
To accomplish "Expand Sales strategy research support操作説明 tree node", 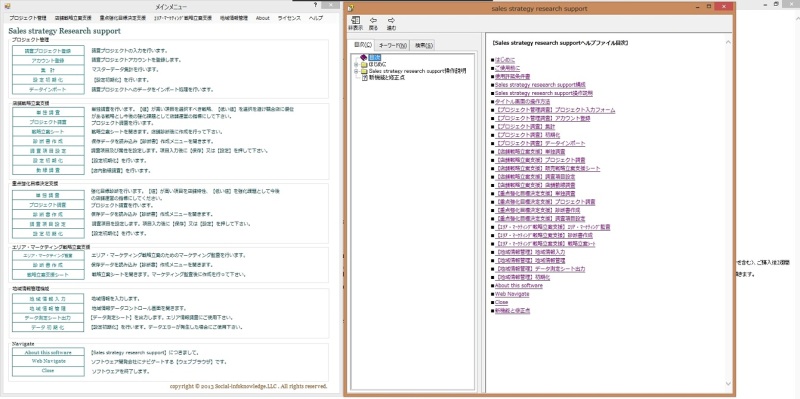I will tap(356, 71).
